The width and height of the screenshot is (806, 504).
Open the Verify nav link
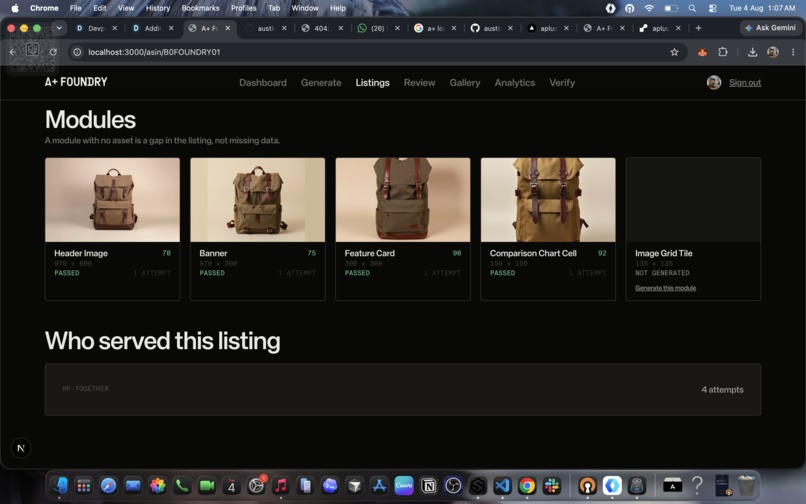[x=562, y=83]
